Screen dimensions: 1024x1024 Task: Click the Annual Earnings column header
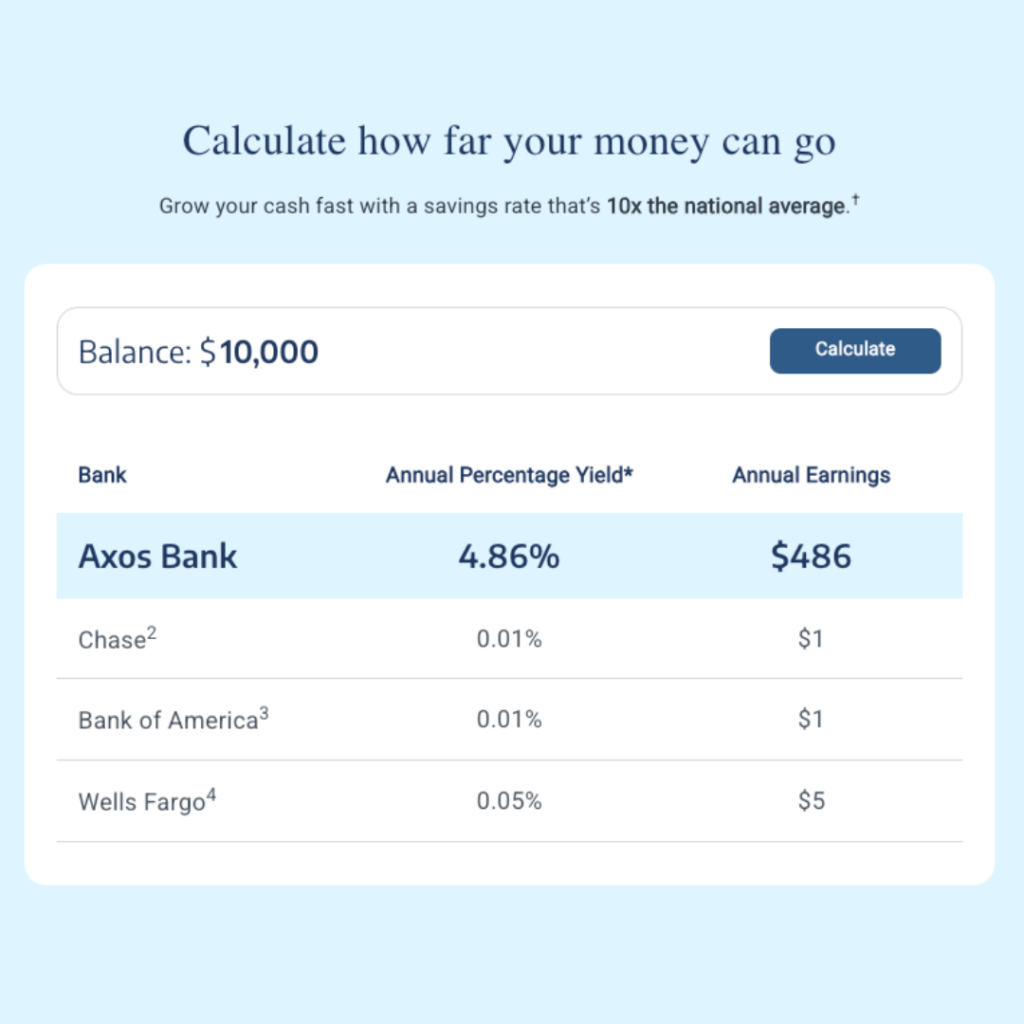click(811, 475)
